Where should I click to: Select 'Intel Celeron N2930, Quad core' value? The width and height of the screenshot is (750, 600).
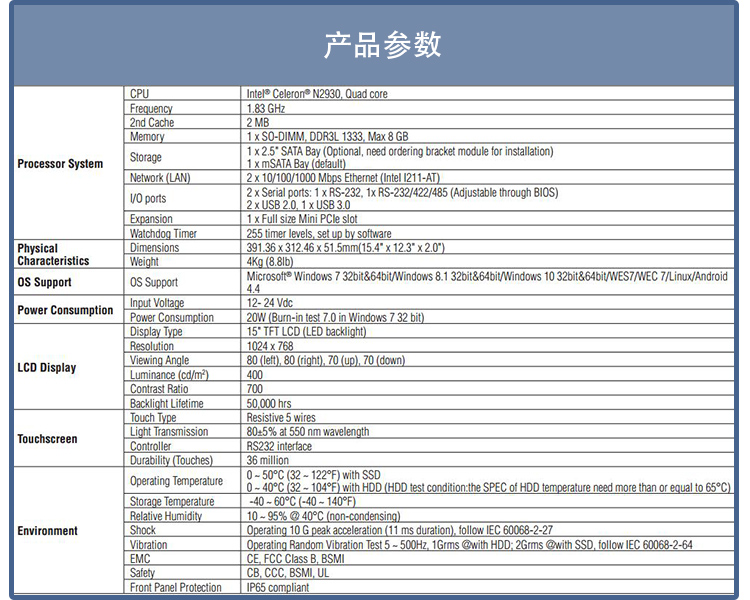[x=317, y=94]
